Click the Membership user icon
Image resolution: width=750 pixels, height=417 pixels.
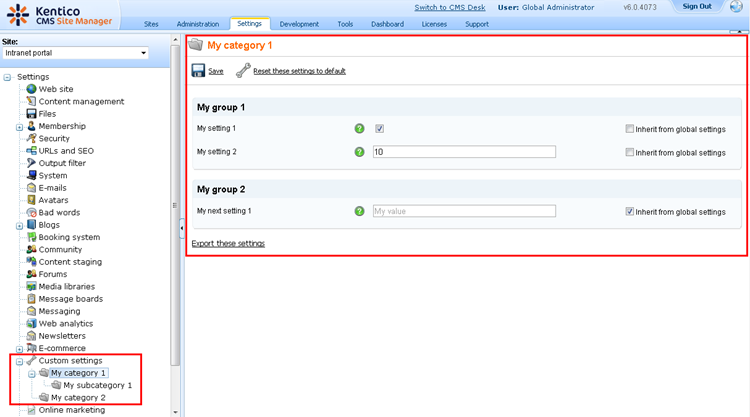pyautogui.click(x=32, y=126)
